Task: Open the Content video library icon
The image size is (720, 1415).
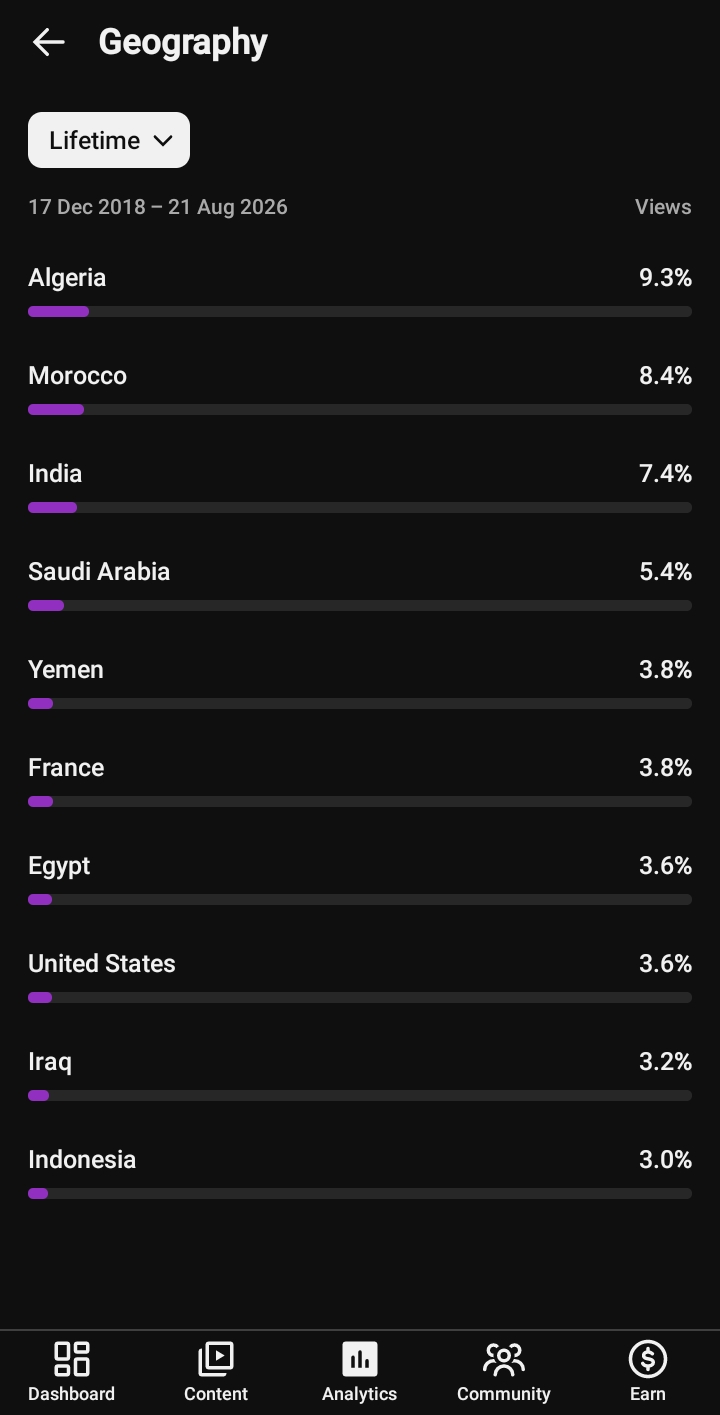Action: coord(215,1359)
